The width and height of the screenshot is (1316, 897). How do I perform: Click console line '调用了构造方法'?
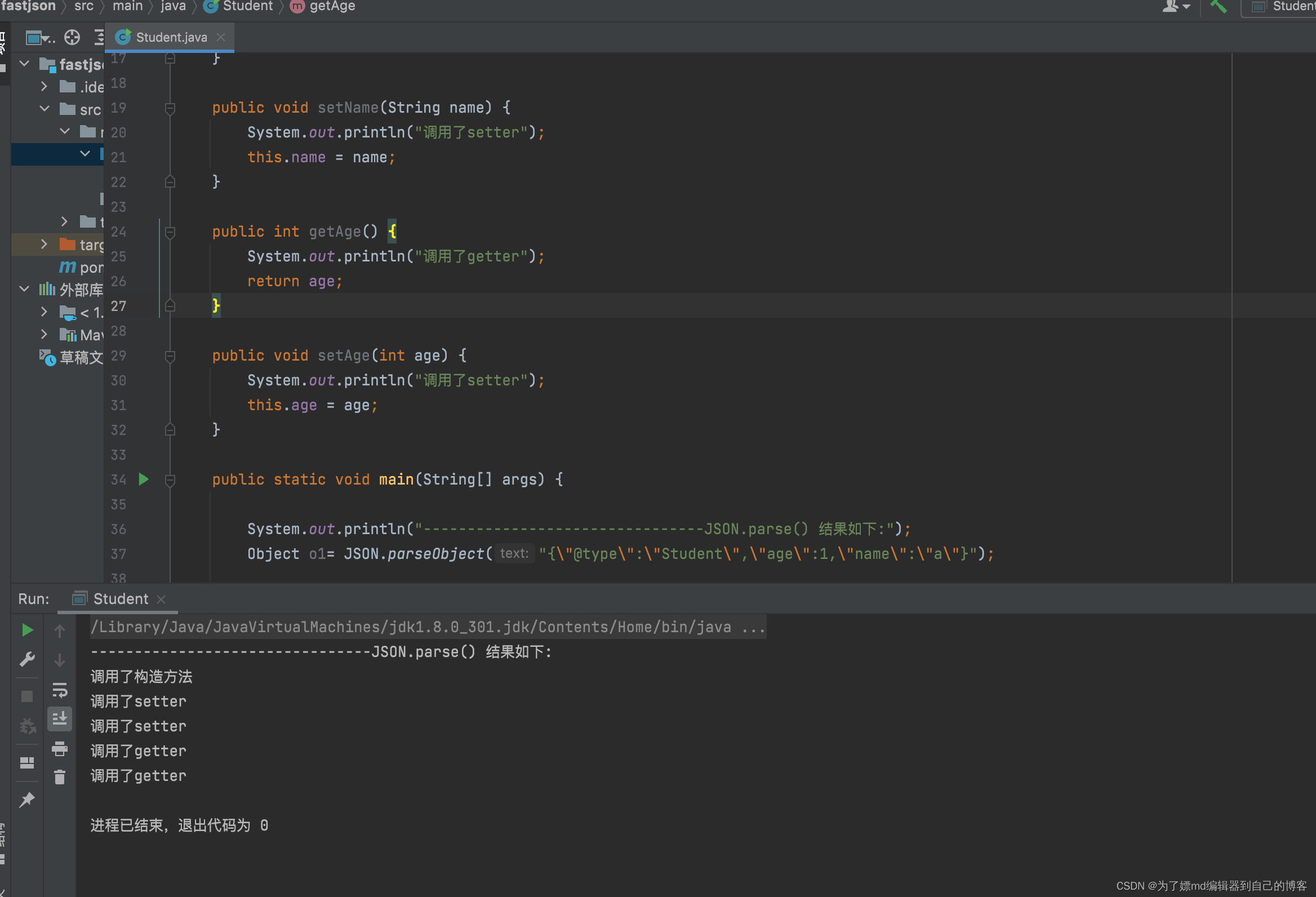[141, 677]
